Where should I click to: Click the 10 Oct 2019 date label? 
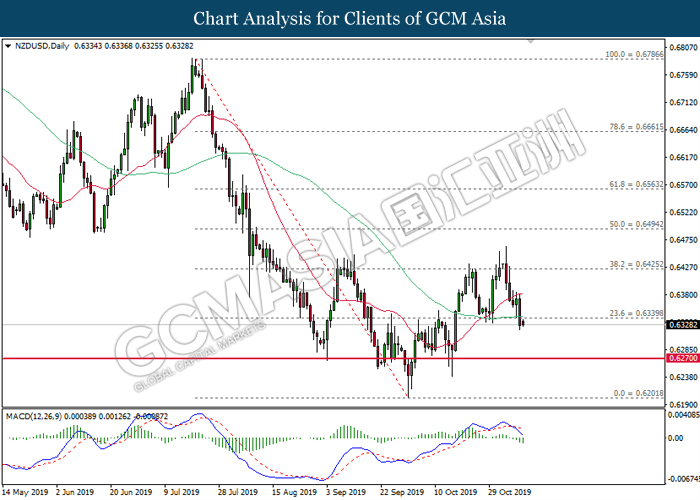click(455, 492)
